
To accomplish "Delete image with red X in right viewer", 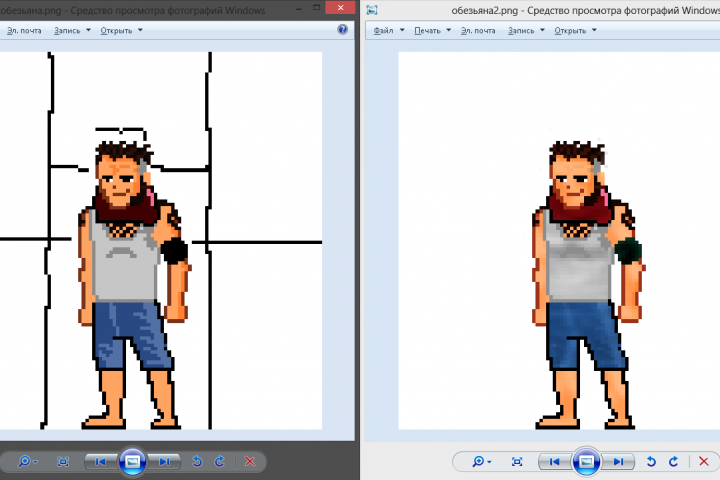I will coord(703,461).
